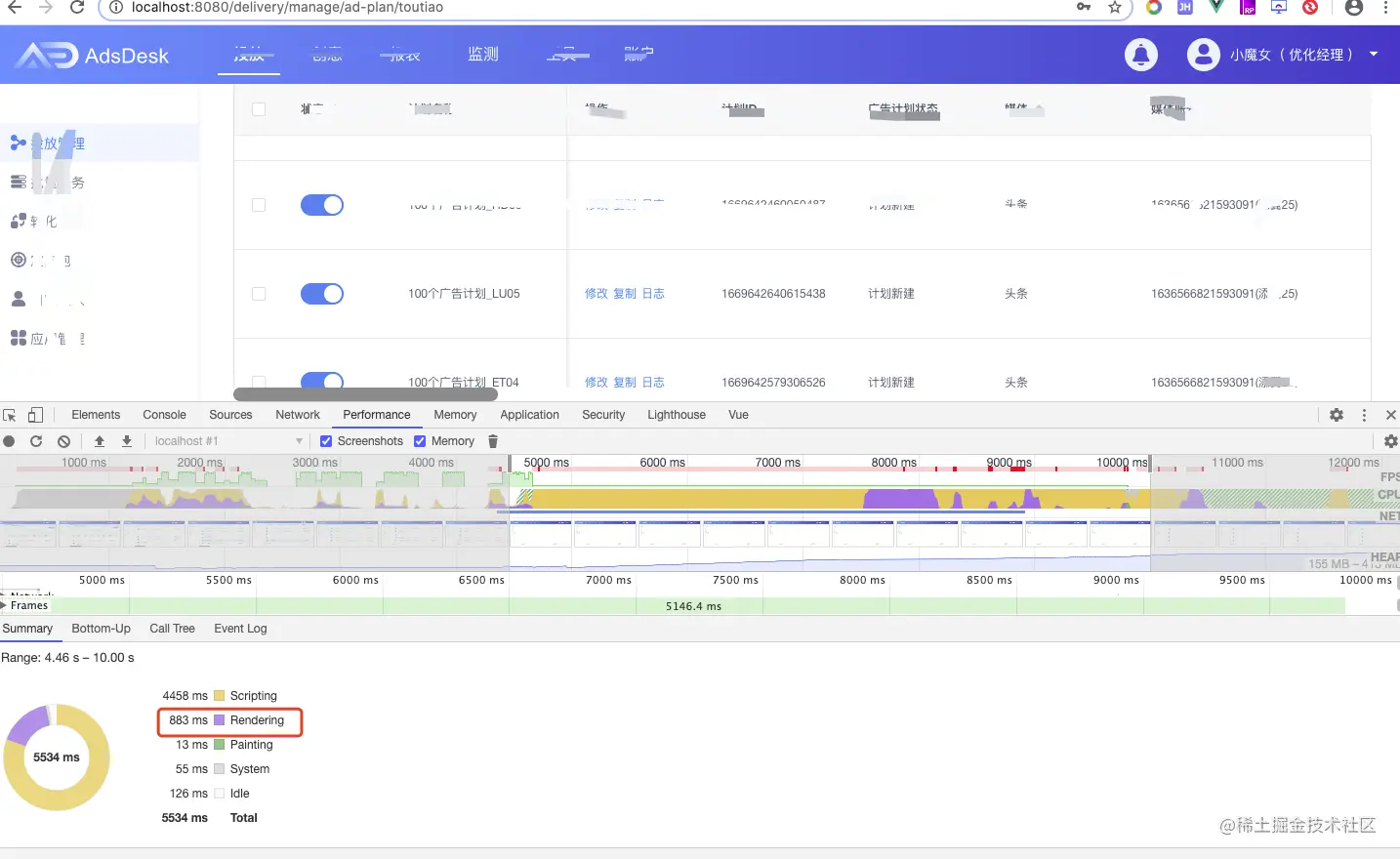Switch to the Security tab

[603, 415]
